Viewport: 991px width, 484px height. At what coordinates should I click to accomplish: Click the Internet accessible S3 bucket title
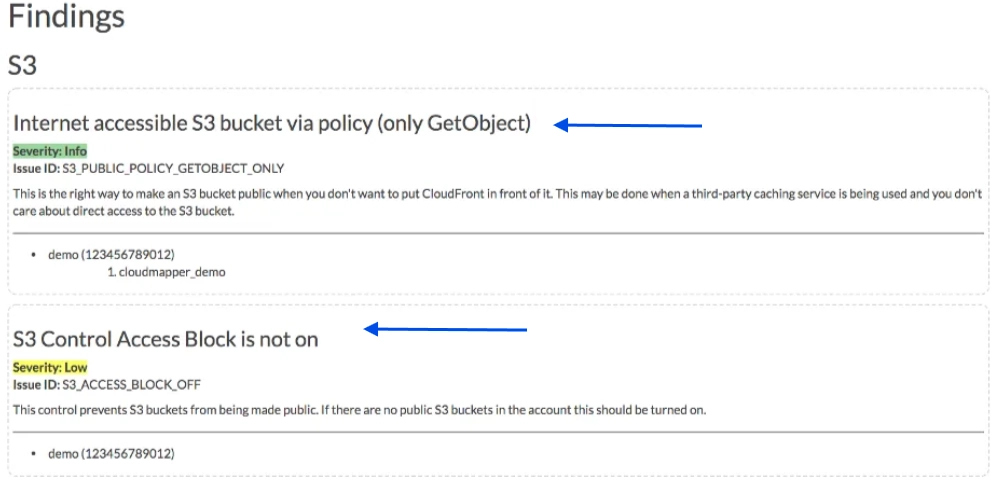click(x=272, y=123)
